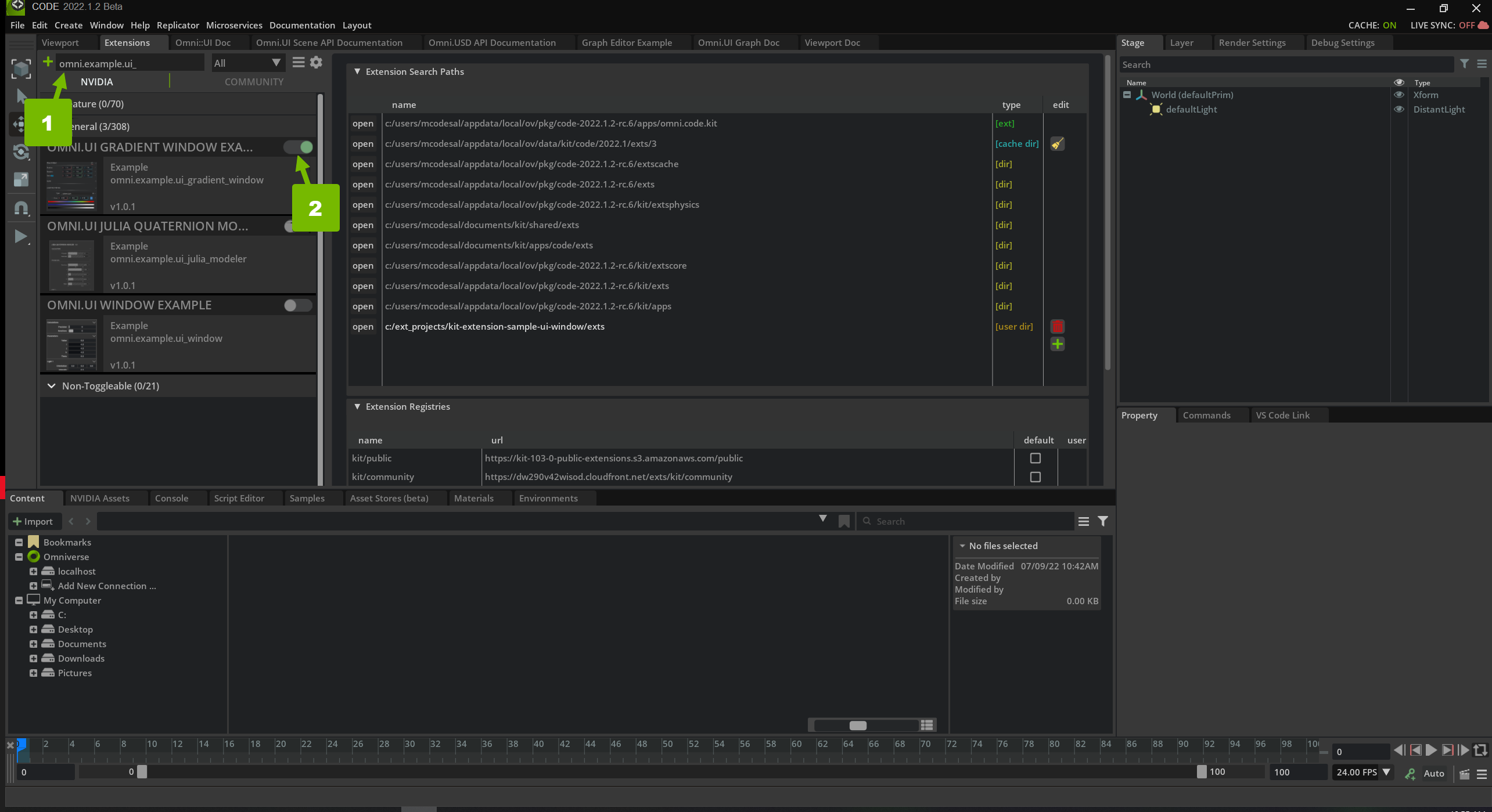Open the Window menu
The height and width of the screenshot is (812, 1492).
[x=106, y=25]
